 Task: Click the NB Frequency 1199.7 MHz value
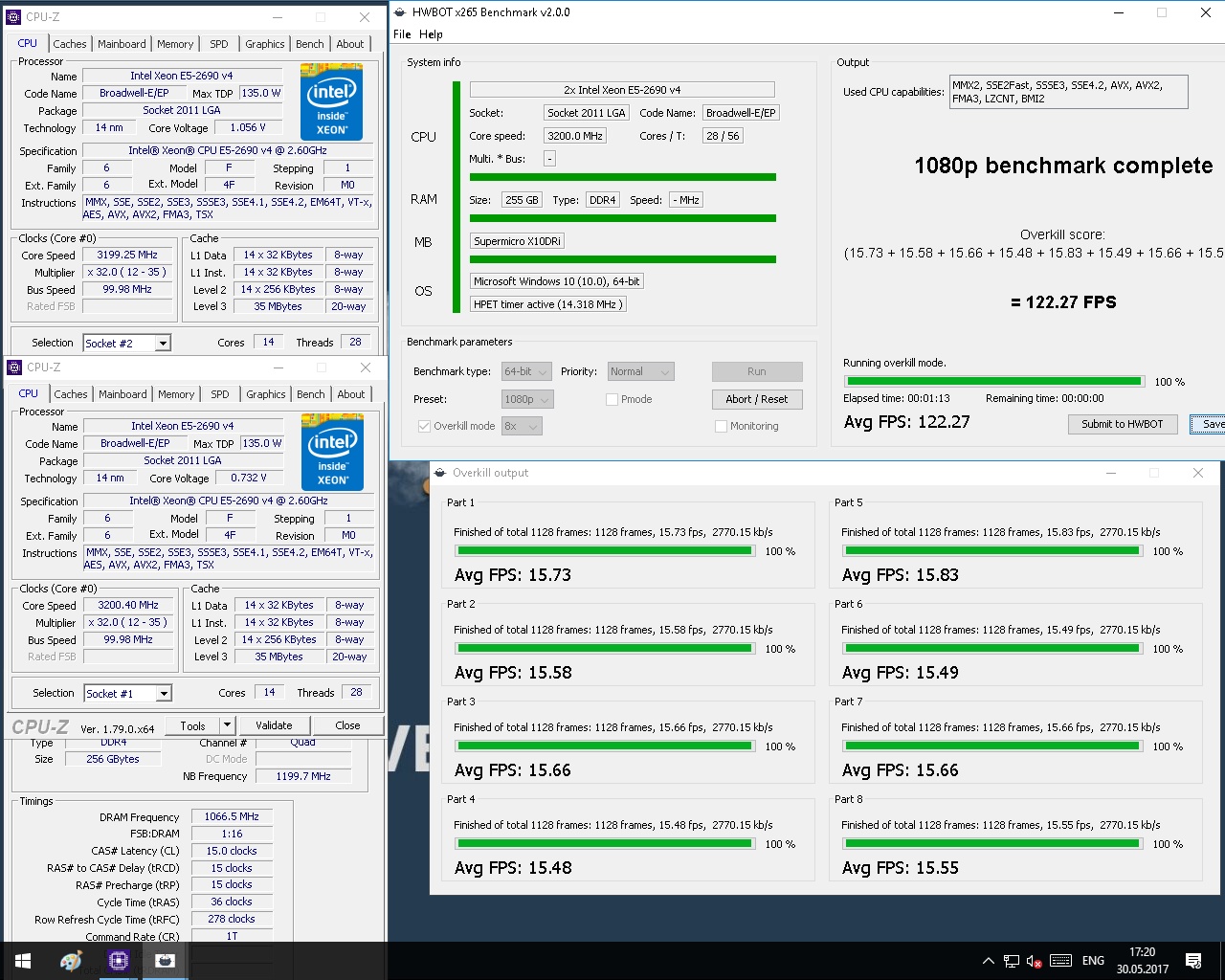(305, 776)
